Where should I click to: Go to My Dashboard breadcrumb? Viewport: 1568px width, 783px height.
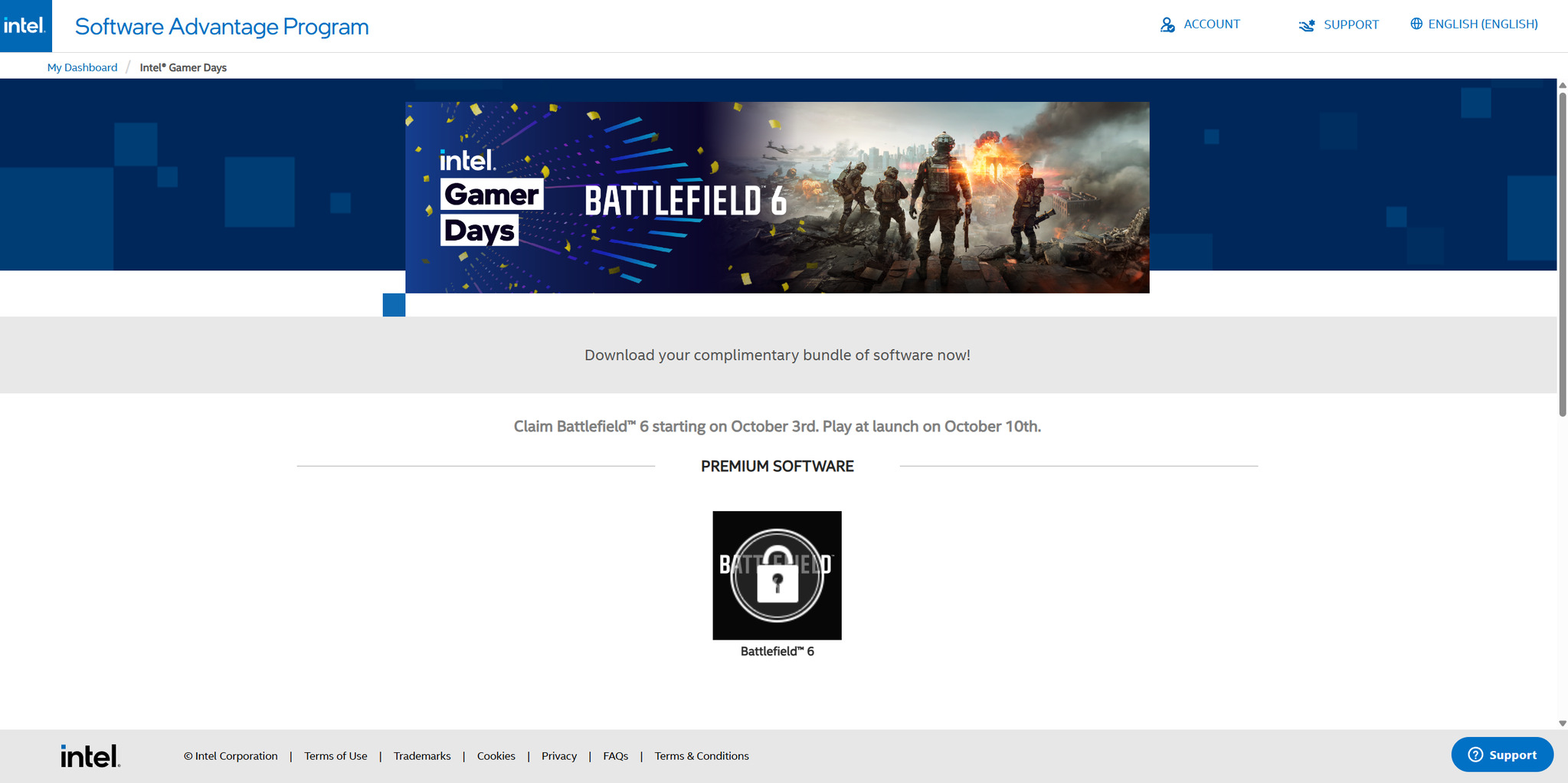[x=83, y=67]
